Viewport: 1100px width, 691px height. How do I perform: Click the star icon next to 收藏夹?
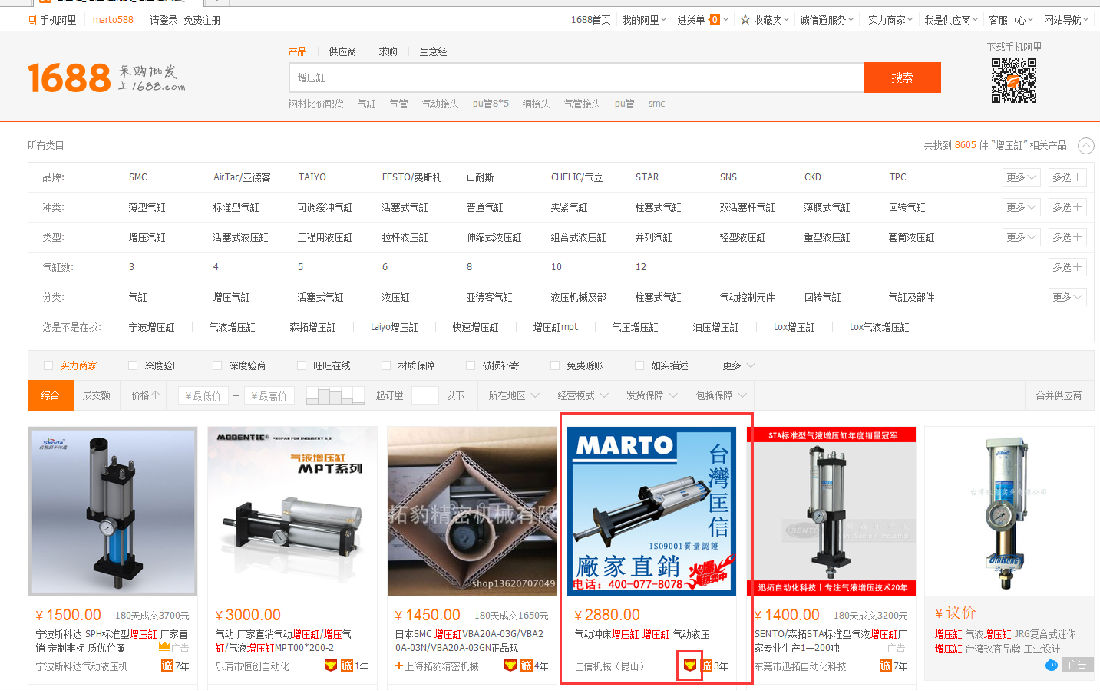pos(745,20)
